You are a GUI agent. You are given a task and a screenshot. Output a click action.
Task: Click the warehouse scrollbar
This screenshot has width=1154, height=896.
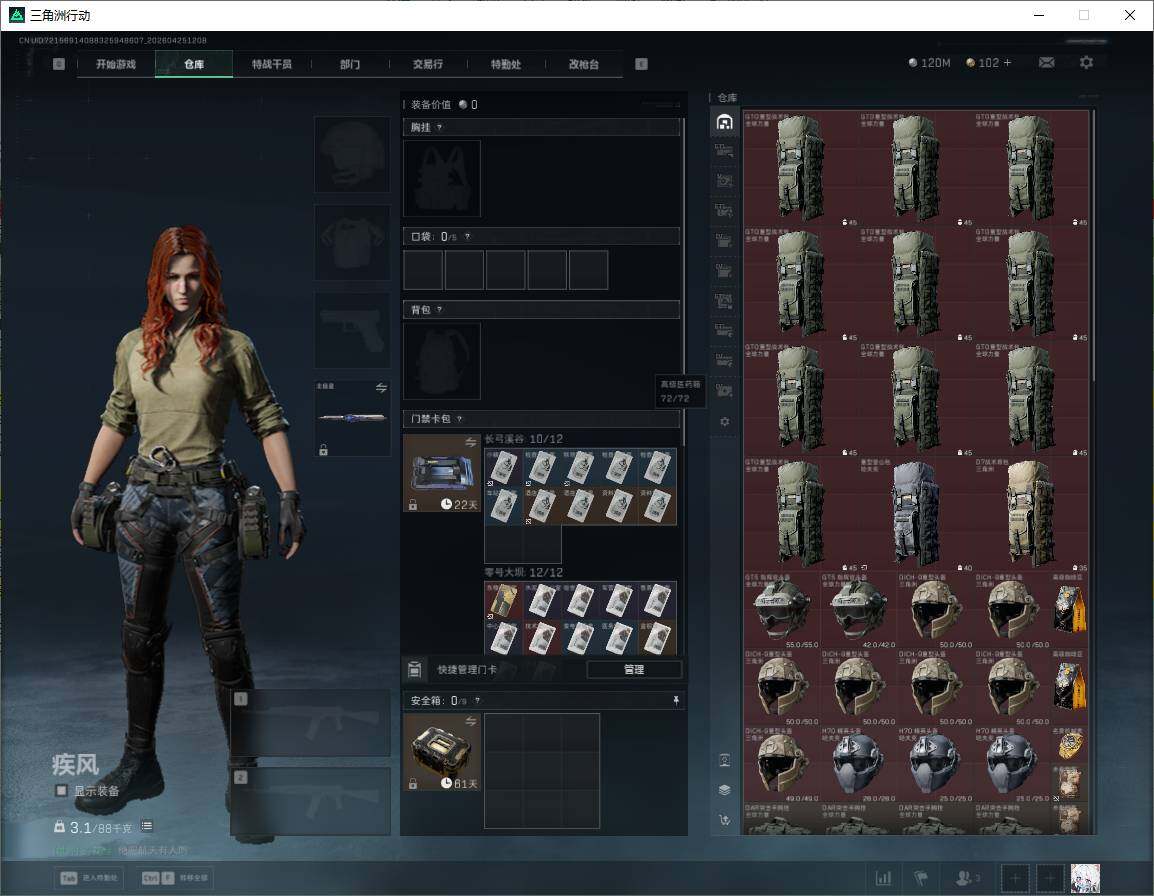click(x=1094, y=245)
